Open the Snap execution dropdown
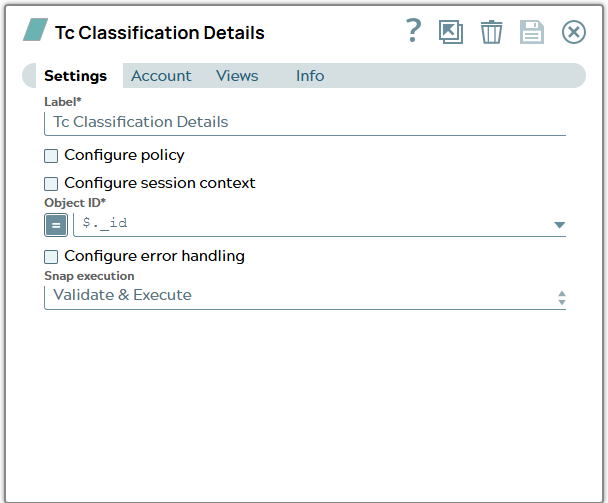 pos(305,297)
